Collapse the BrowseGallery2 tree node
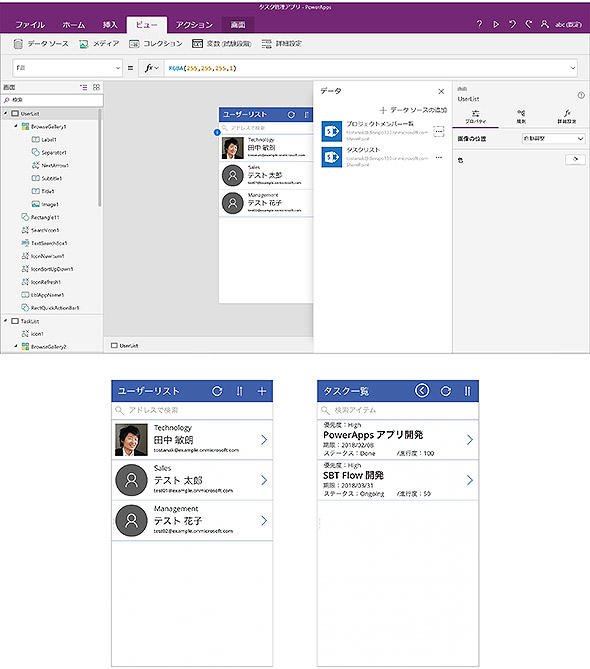 click(16, 346)
